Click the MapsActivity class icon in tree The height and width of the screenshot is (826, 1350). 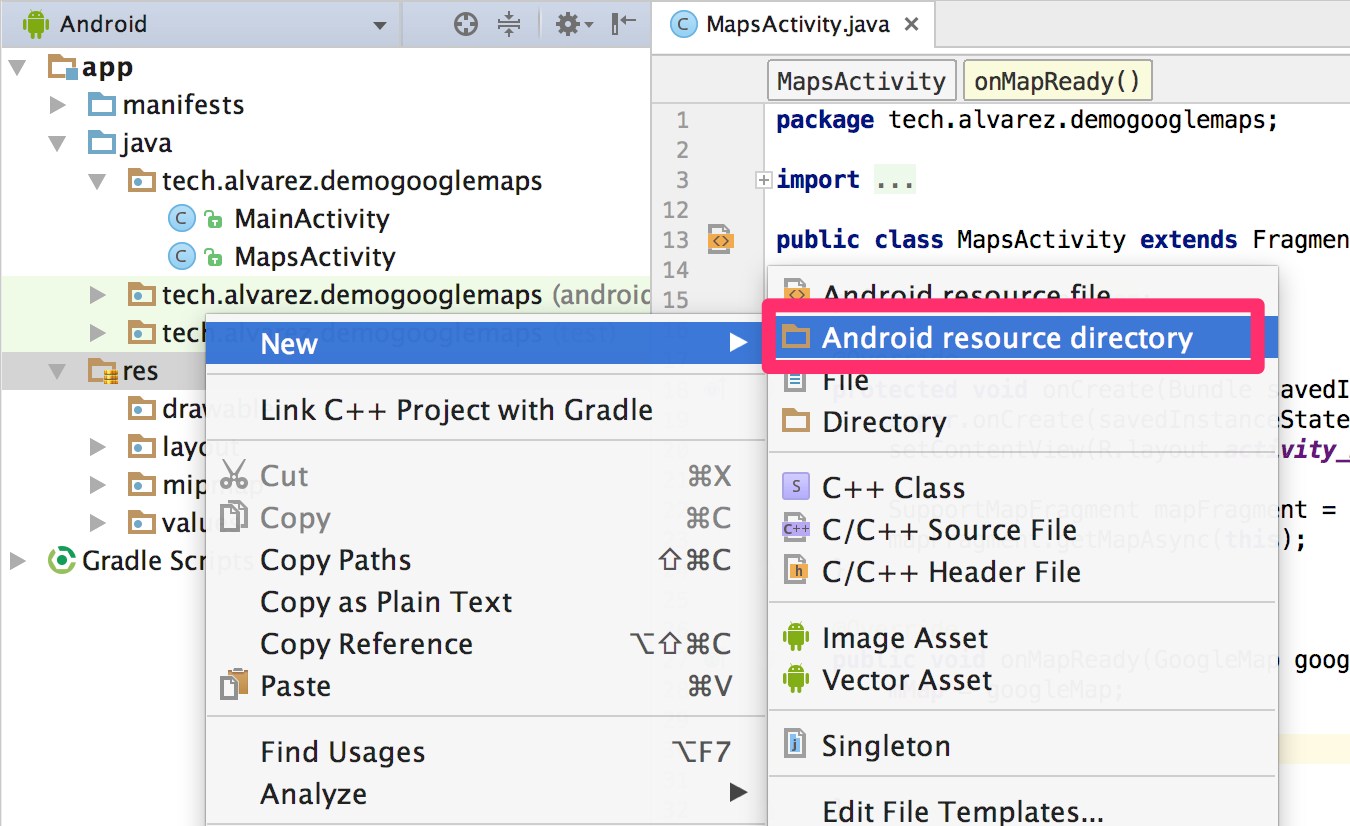(181, 257)
